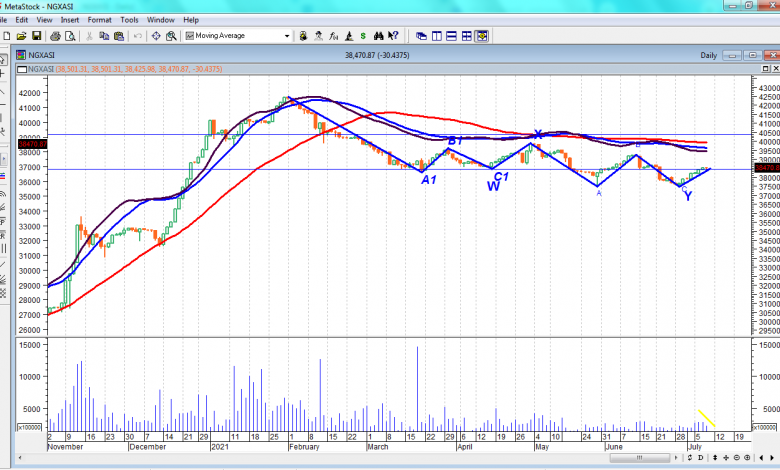Viewport: 780px width, 470px height.
Task: Click the D periodicity button
Action: [x=700, y=458]
